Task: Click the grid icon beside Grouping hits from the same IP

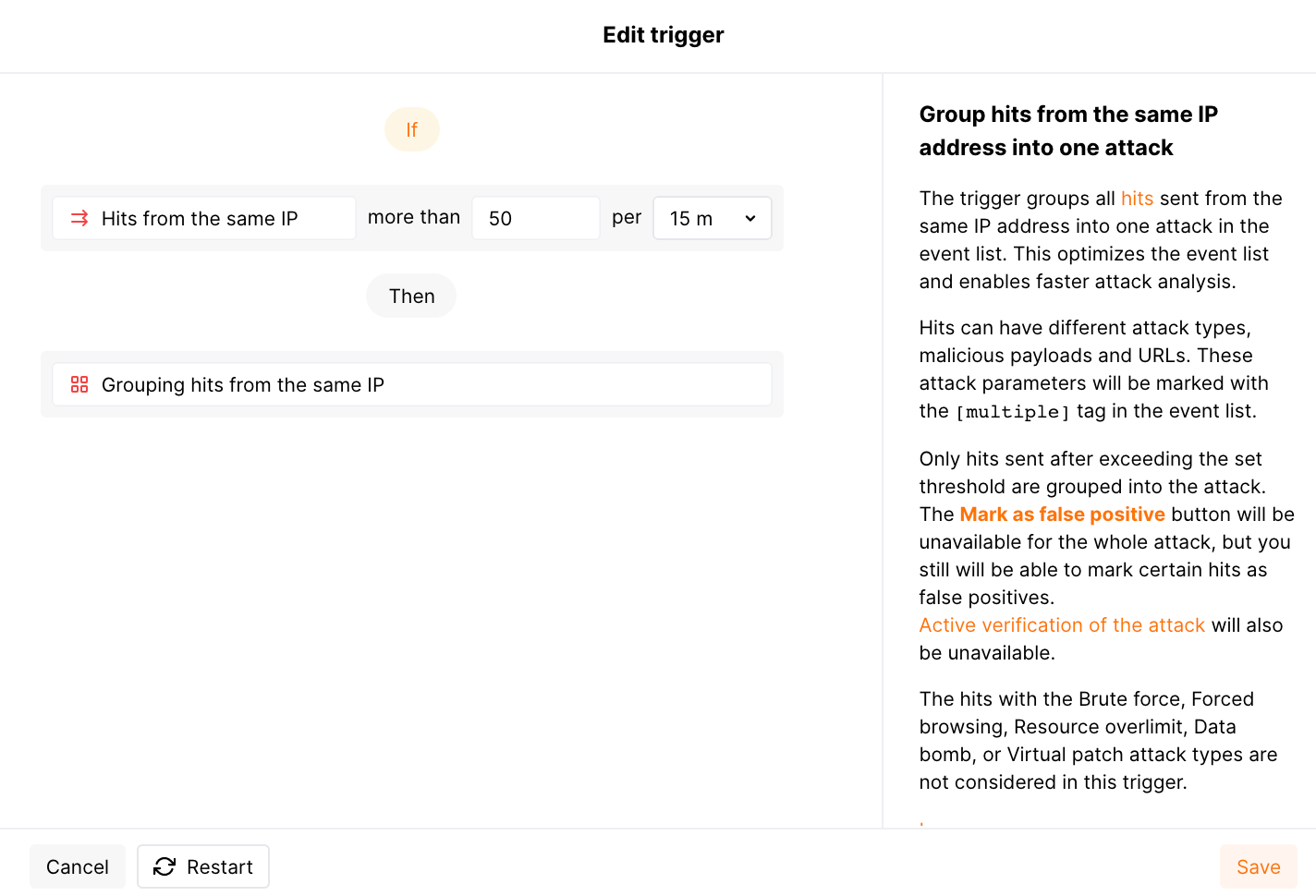Action: (x=79, y=384)
